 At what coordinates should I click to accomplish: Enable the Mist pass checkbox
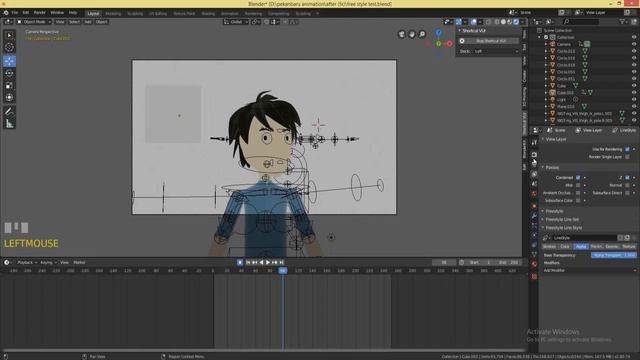(578, 185)
